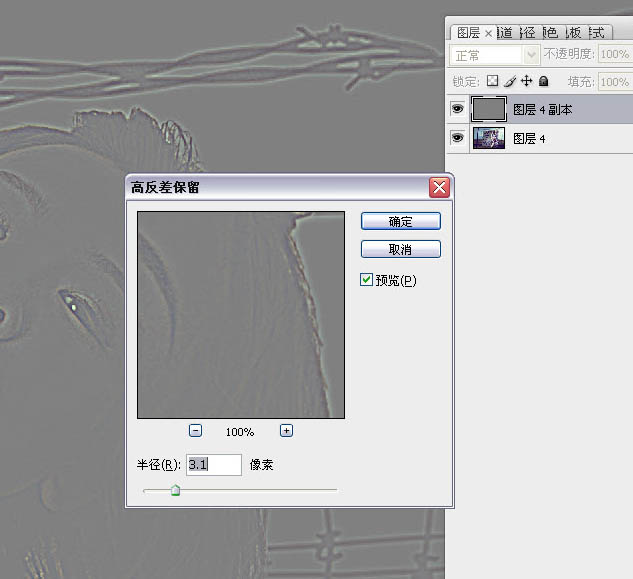Image resolution: width=633 pixels, height=579 pixels.
Task: Select the lock image pixels brush icon
Action: click(x=509, y=81)
